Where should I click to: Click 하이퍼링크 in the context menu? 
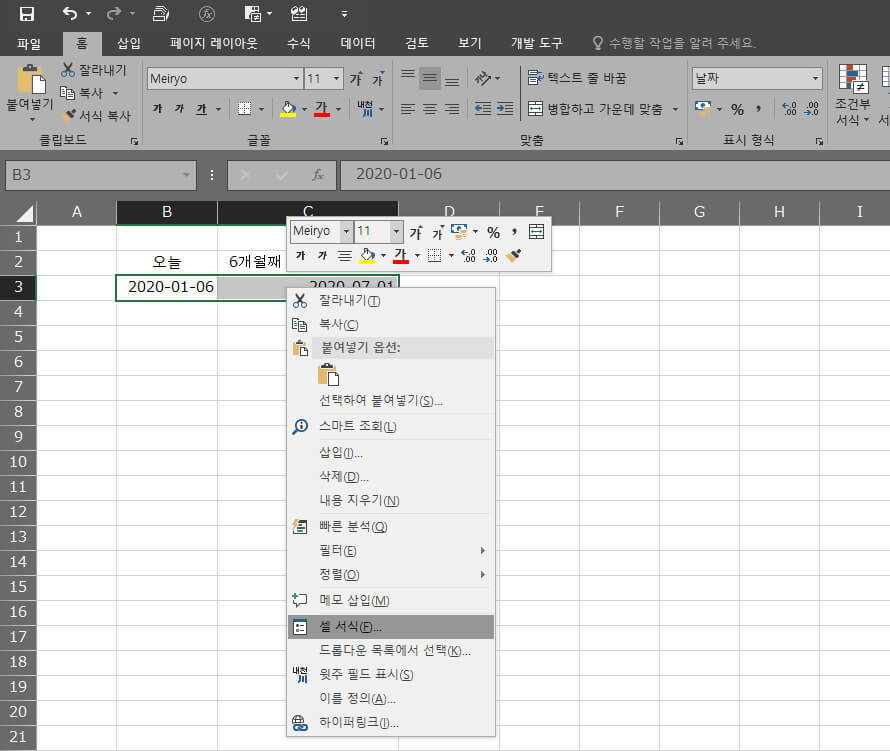tap(358, 722)
